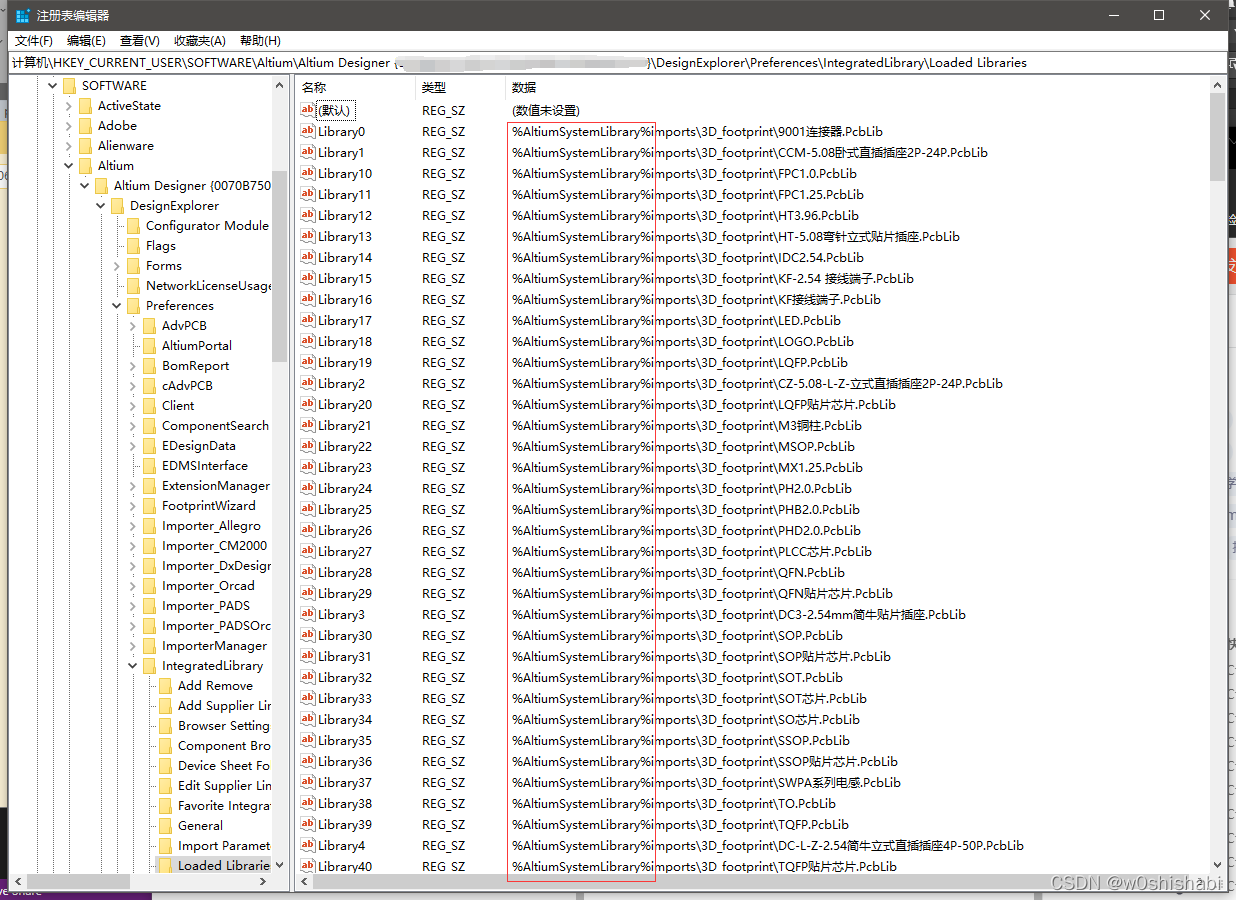Click the tree pane vertical scrollbar thumb
Viewport: 1236px width, 900px height.
279,265
